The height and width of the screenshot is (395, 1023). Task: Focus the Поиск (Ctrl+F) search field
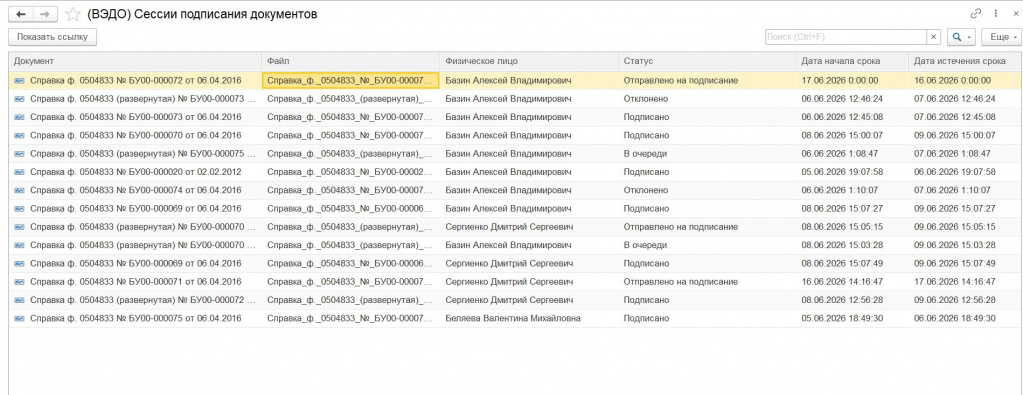tap(846, 37)
